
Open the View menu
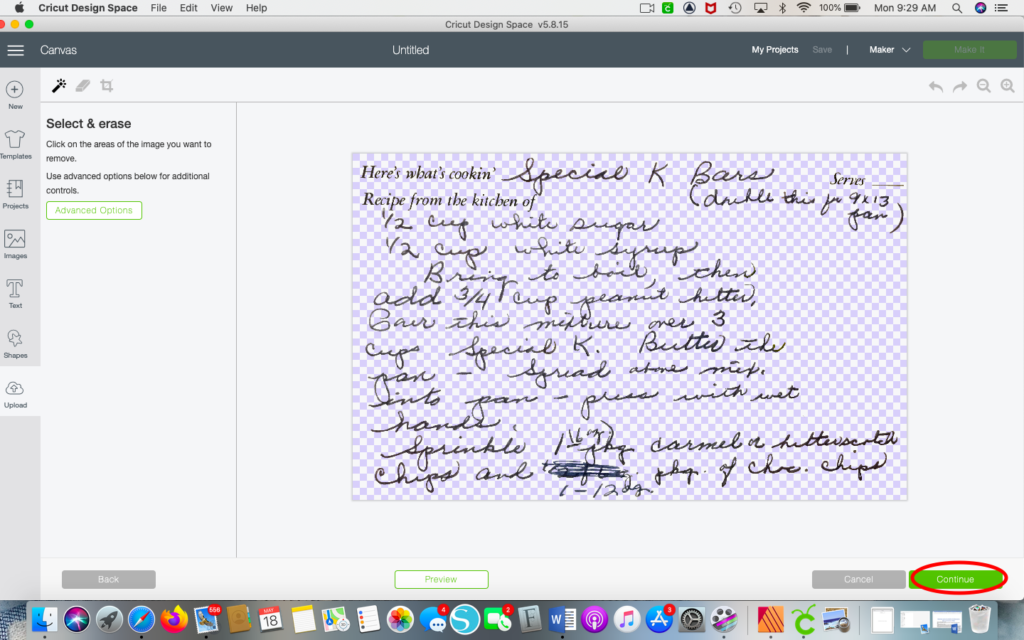[x=221, y=8]
